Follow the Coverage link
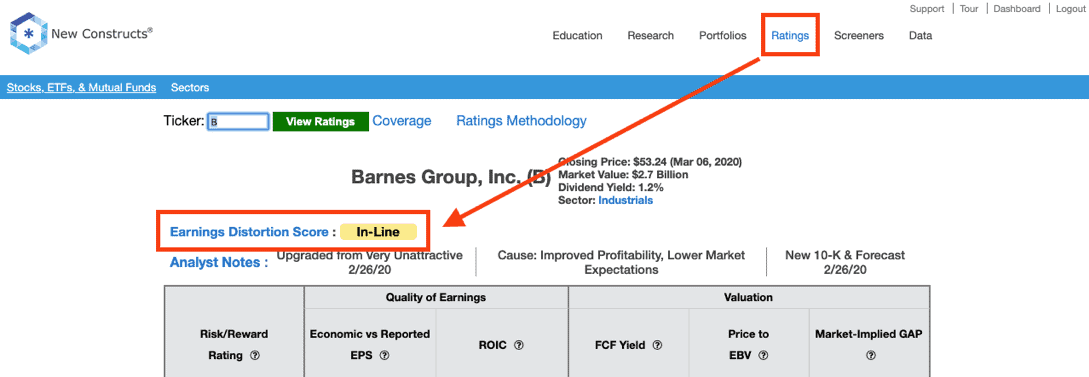Viewport: 1089px width, 377px height. (x=402, y=121)
